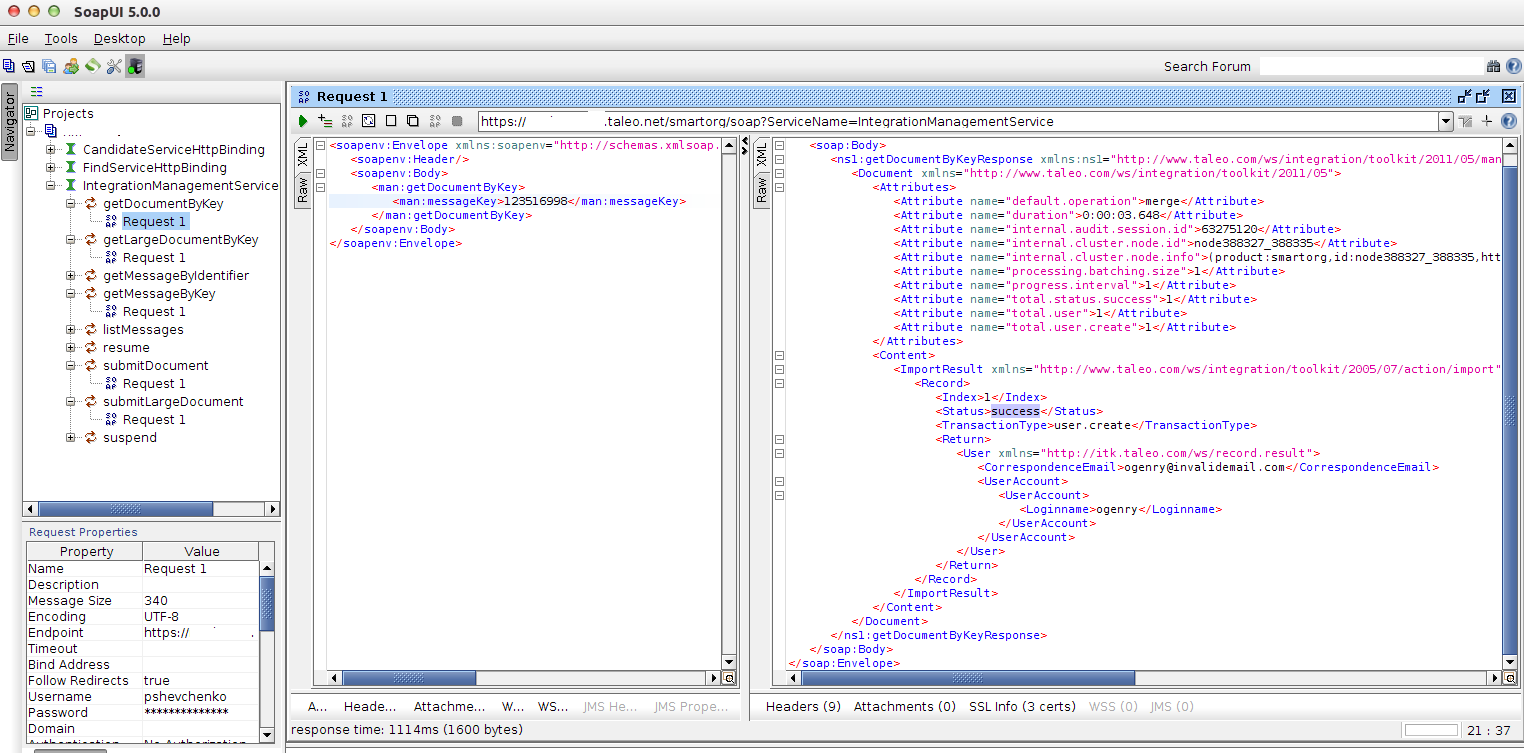
Task: Click the green Trial swirl toolbar icon
Action: coord(92,67)
